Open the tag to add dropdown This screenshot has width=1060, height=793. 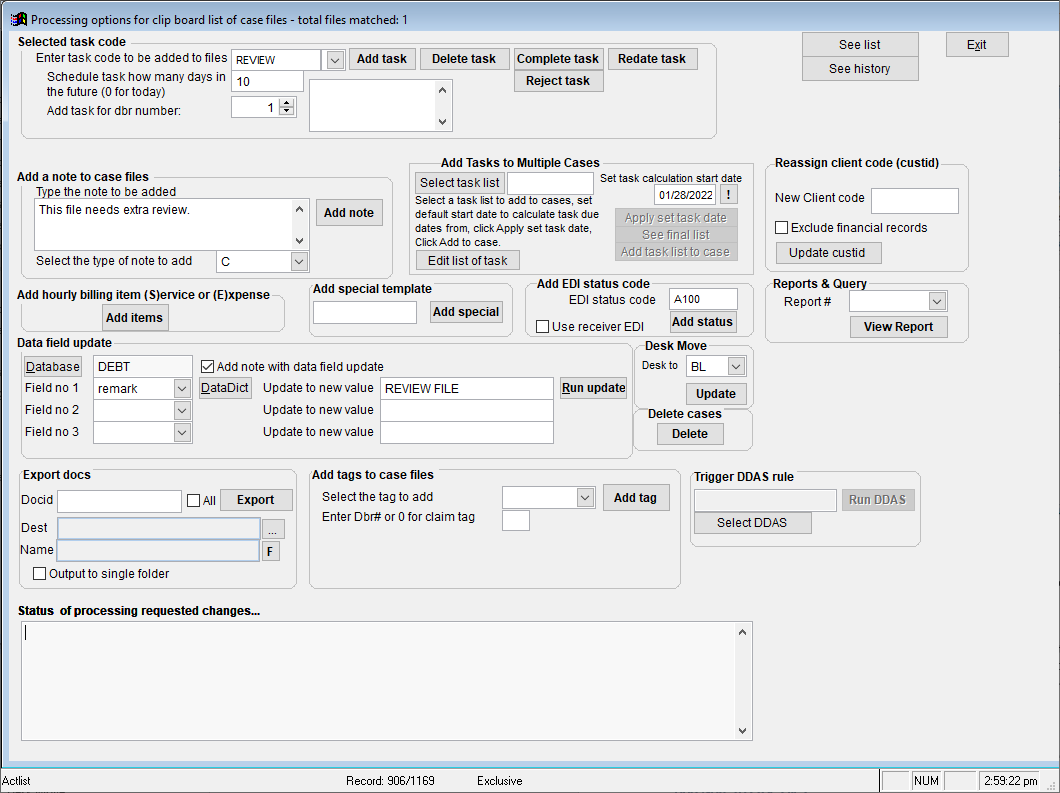pyautogui.click(x=585, y=498)
